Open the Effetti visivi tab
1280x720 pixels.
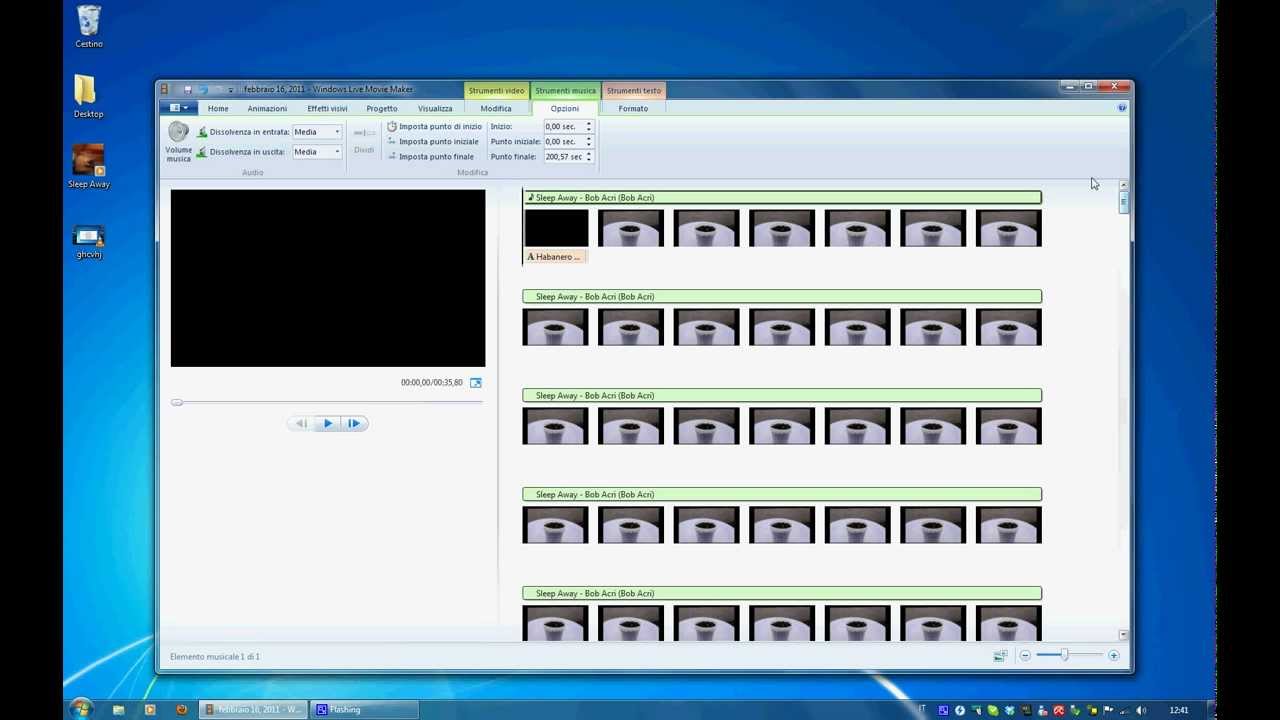327,108
